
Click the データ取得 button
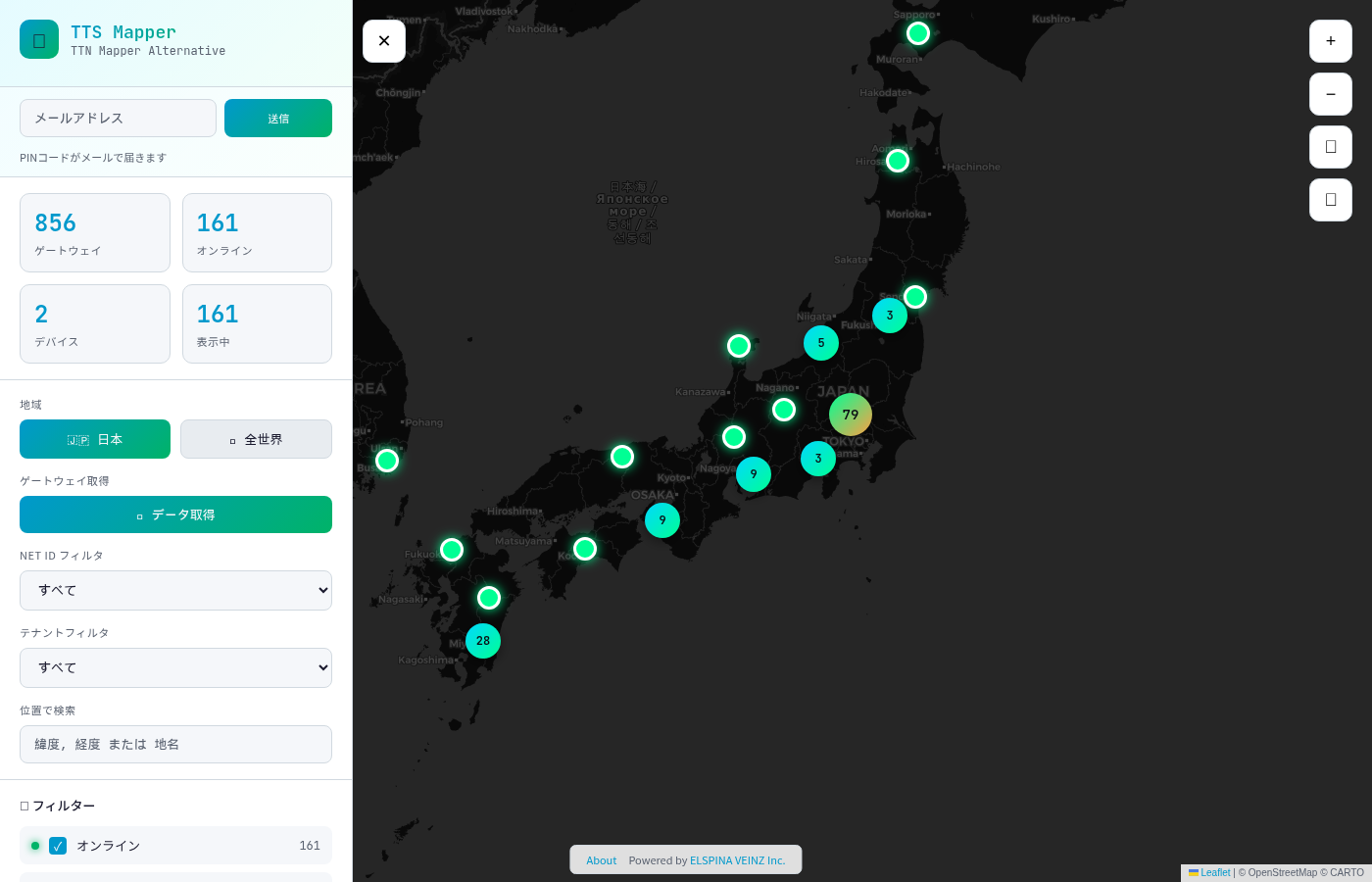point(175,514)
